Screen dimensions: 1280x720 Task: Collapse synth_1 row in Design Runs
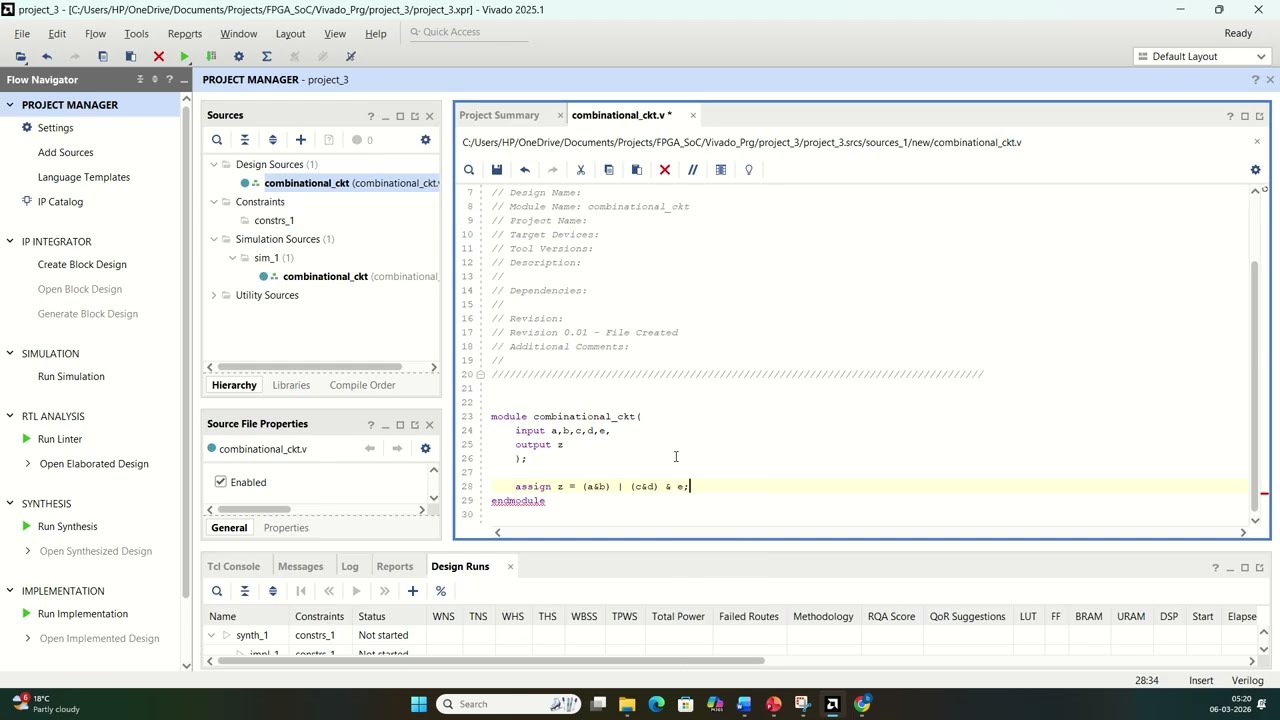[x=211, y=636]
